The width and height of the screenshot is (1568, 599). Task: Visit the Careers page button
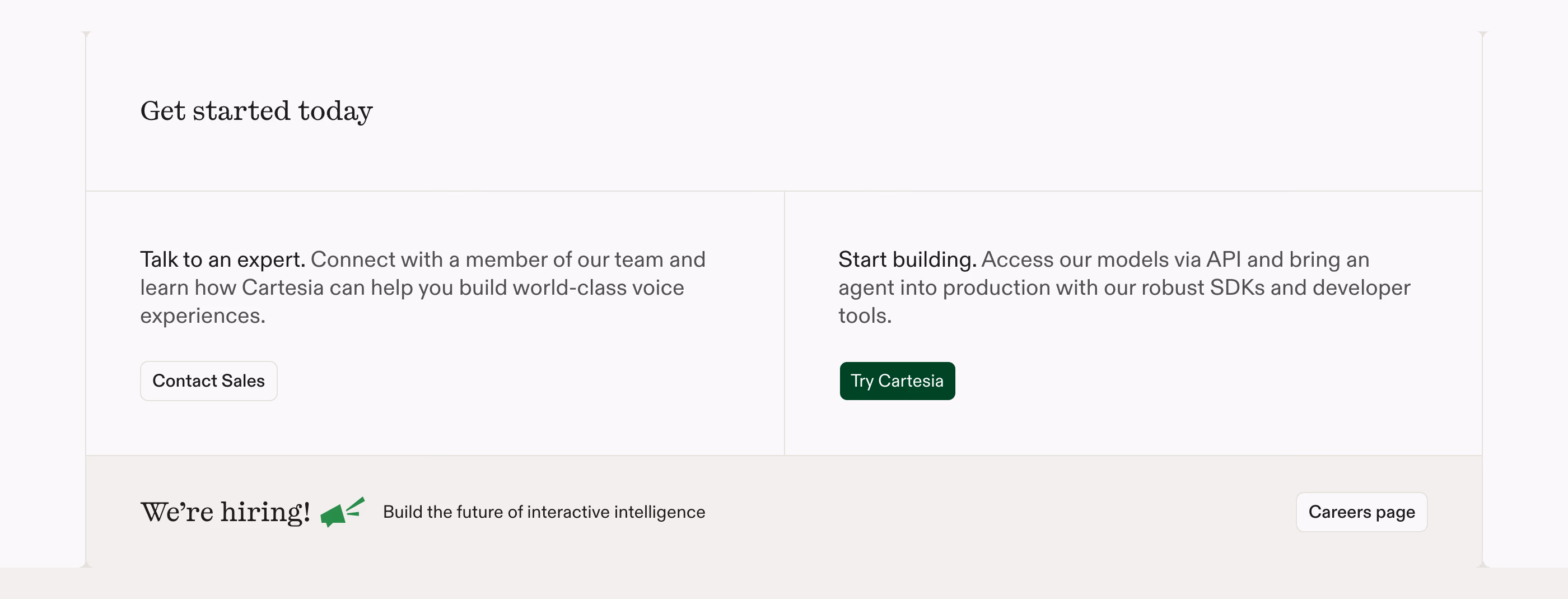click(1362, 512)
